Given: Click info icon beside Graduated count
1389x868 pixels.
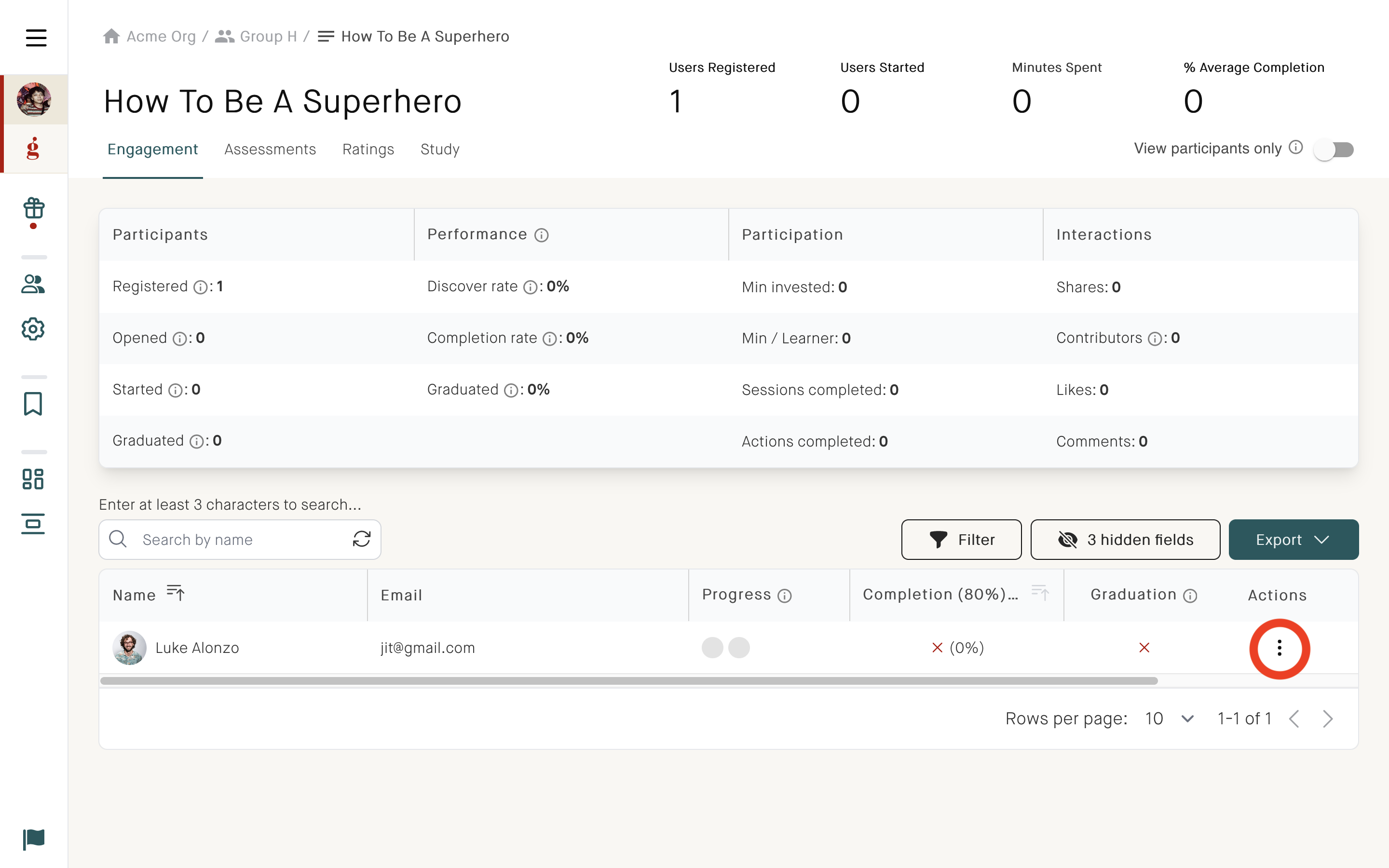Looking at the screenshot, I should click(196, 441).
